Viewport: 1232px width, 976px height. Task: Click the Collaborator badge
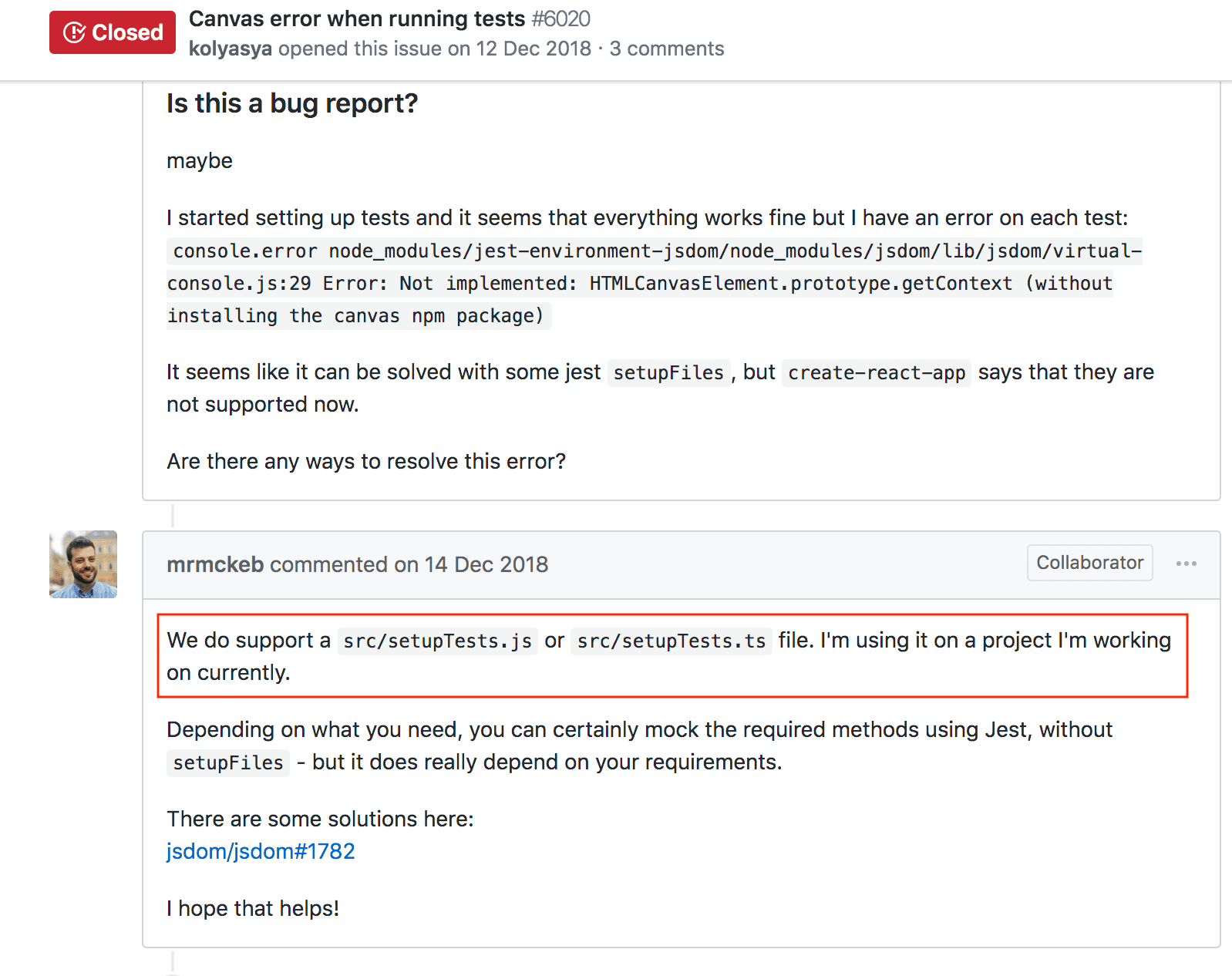click(1089, 563)
